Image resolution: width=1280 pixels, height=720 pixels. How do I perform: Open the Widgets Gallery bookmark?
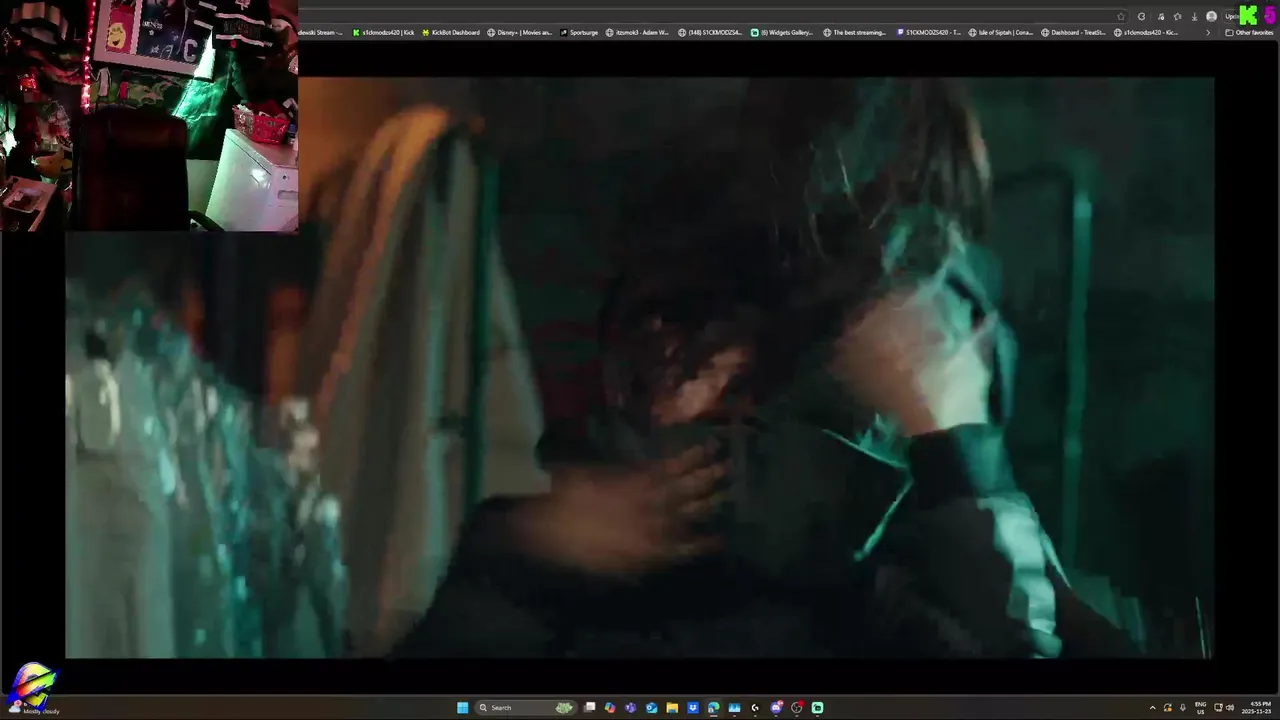click(782, 32)
